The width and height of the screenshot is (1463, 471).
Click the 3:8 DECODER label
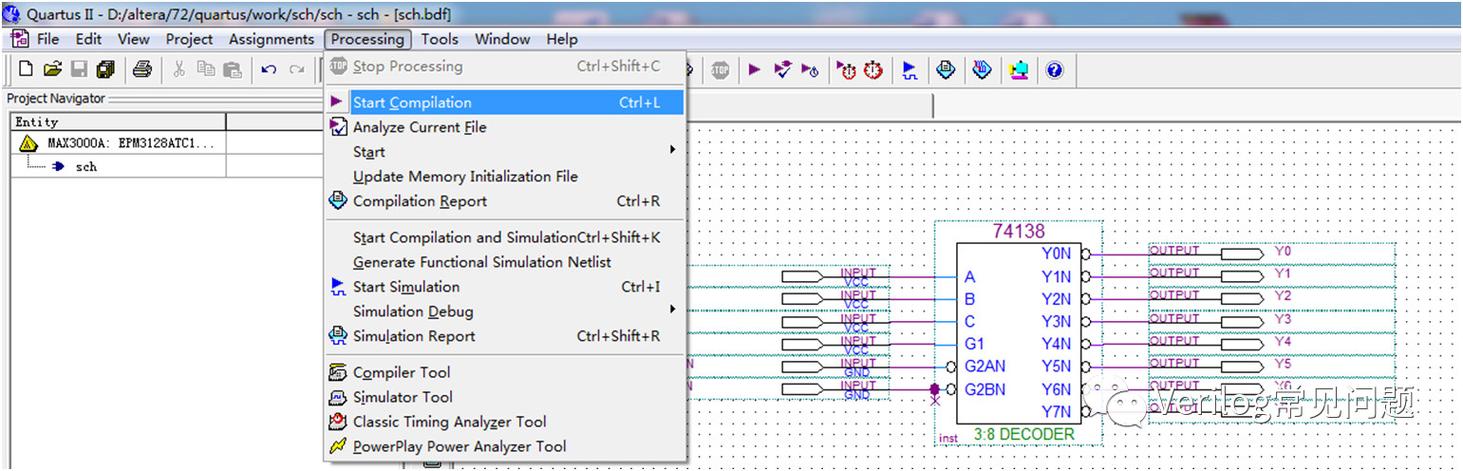[x=1024, y=435]
